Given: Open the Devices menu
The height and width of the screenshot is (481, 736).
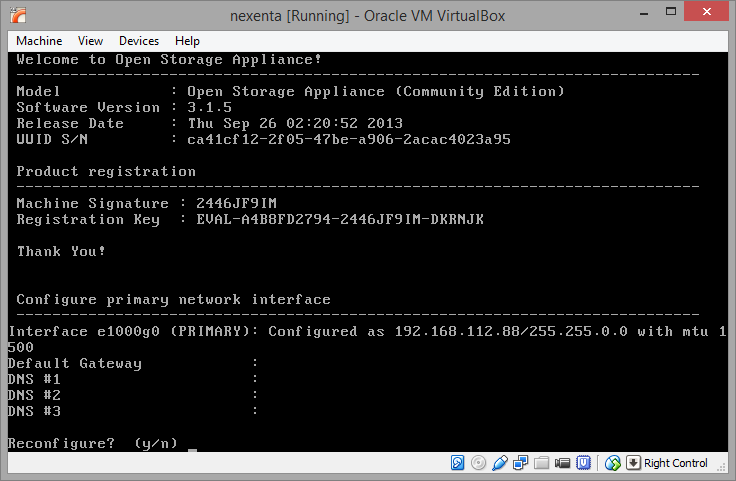Looking at the screenshot, I should pos(139,41).
